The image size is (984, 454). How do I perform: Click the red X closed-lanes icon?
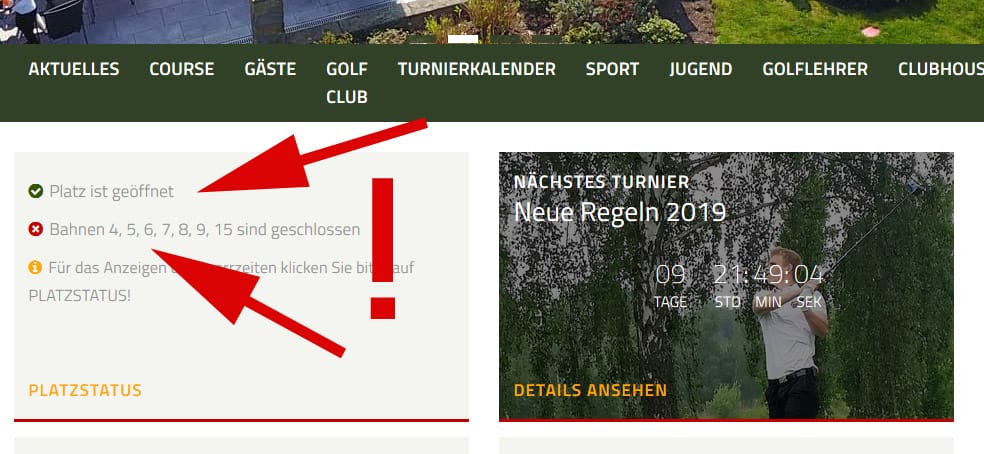coord(36,229)
